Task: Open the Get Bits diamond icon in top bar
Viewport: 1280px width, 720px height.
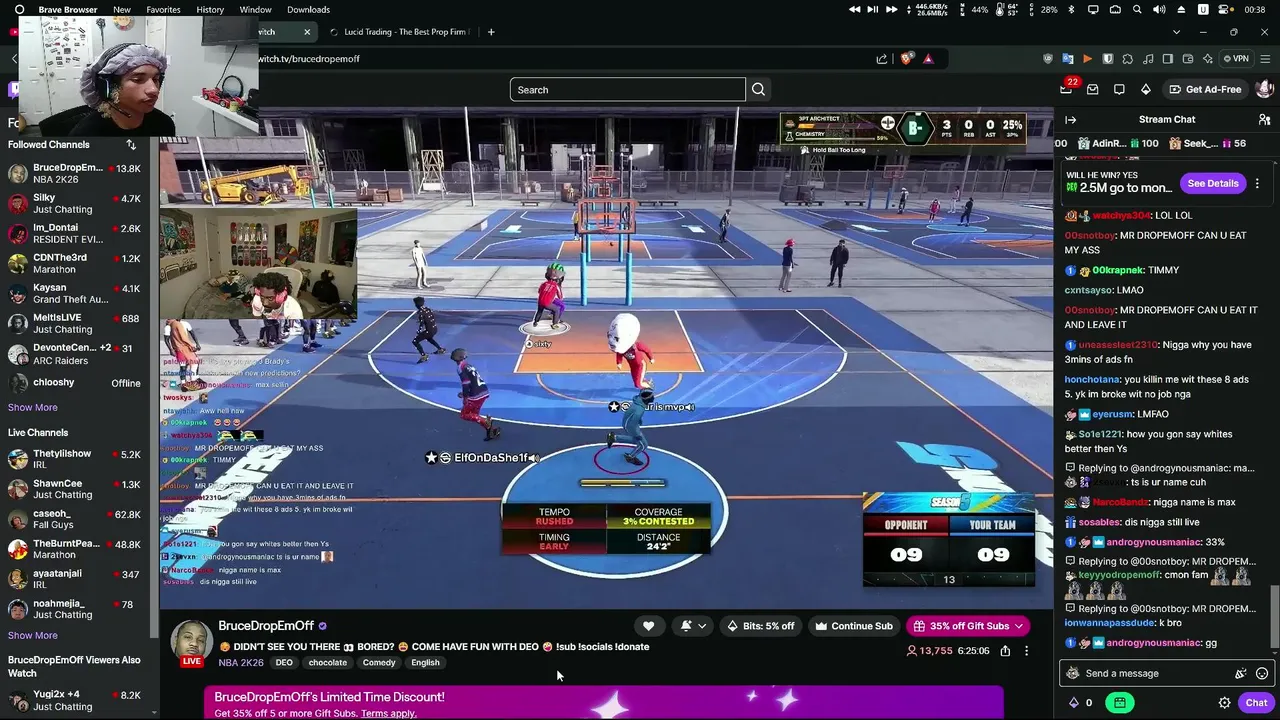Action: click(x=1145, y=89)
